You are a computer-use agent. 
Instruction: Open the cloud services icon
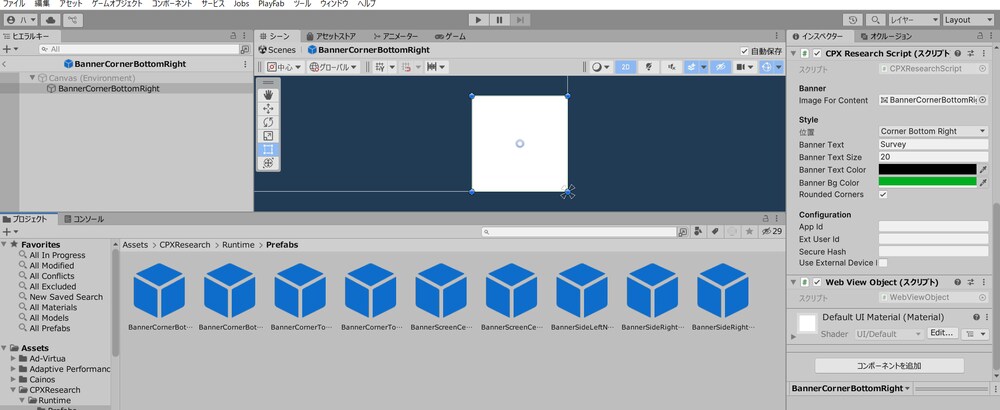50,20
